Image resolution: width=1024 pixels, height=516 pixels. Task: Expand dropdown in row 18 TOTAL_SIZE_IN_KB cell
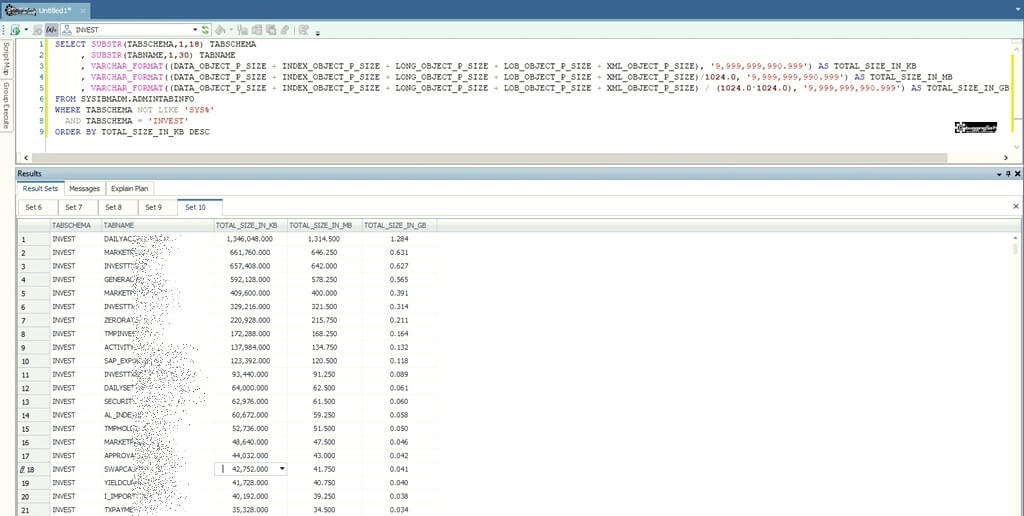[282, 468]
